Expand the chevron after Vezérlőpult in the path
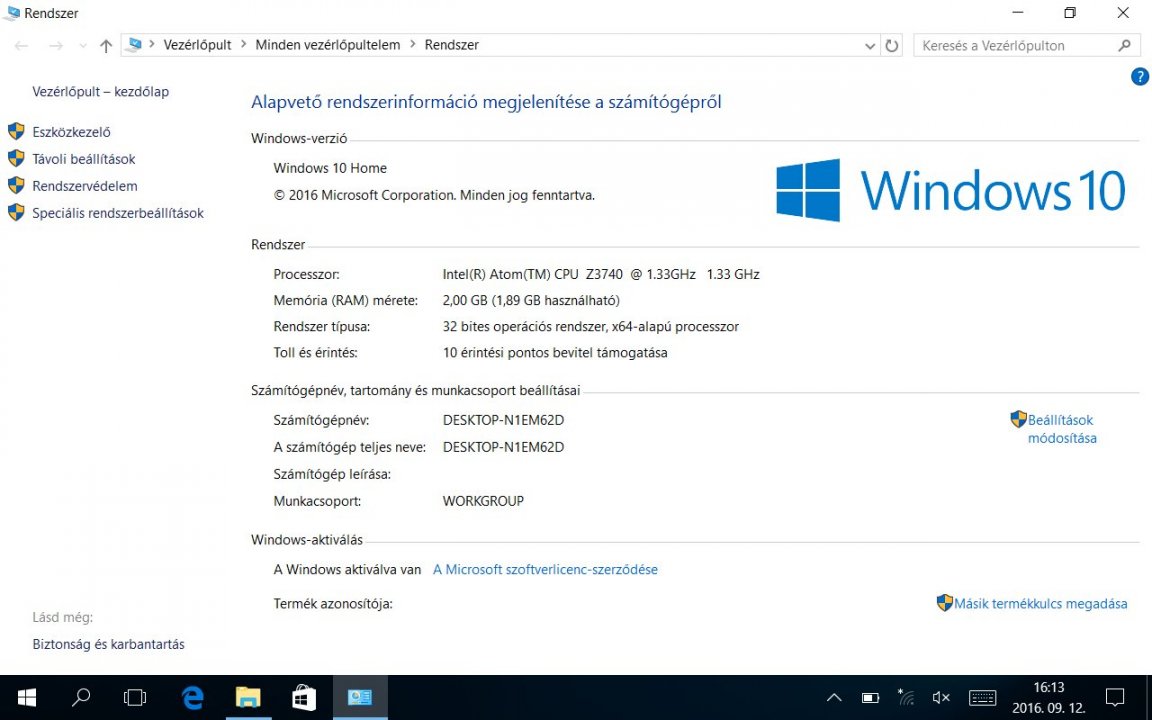1152x720 pixels. 243,45
